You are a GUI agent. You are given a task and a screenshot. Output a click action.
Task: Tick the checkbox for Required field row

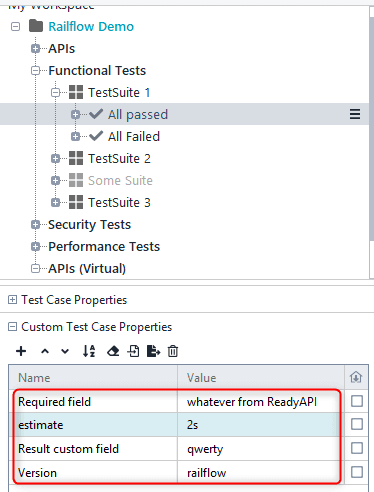[x=357, y=401]
